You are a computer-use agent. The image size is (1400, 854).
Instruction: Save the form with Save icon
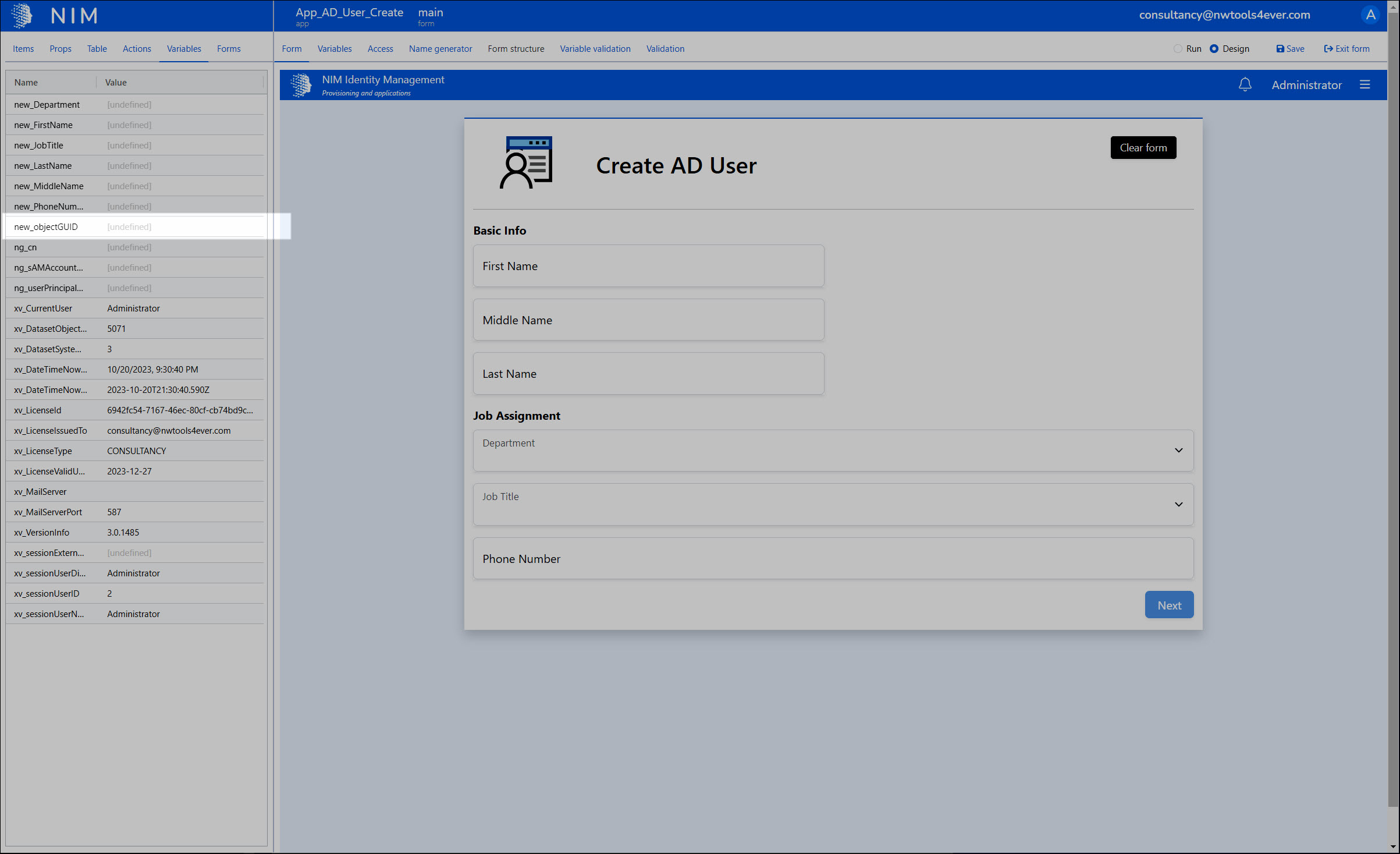(x=1289, y=49)
